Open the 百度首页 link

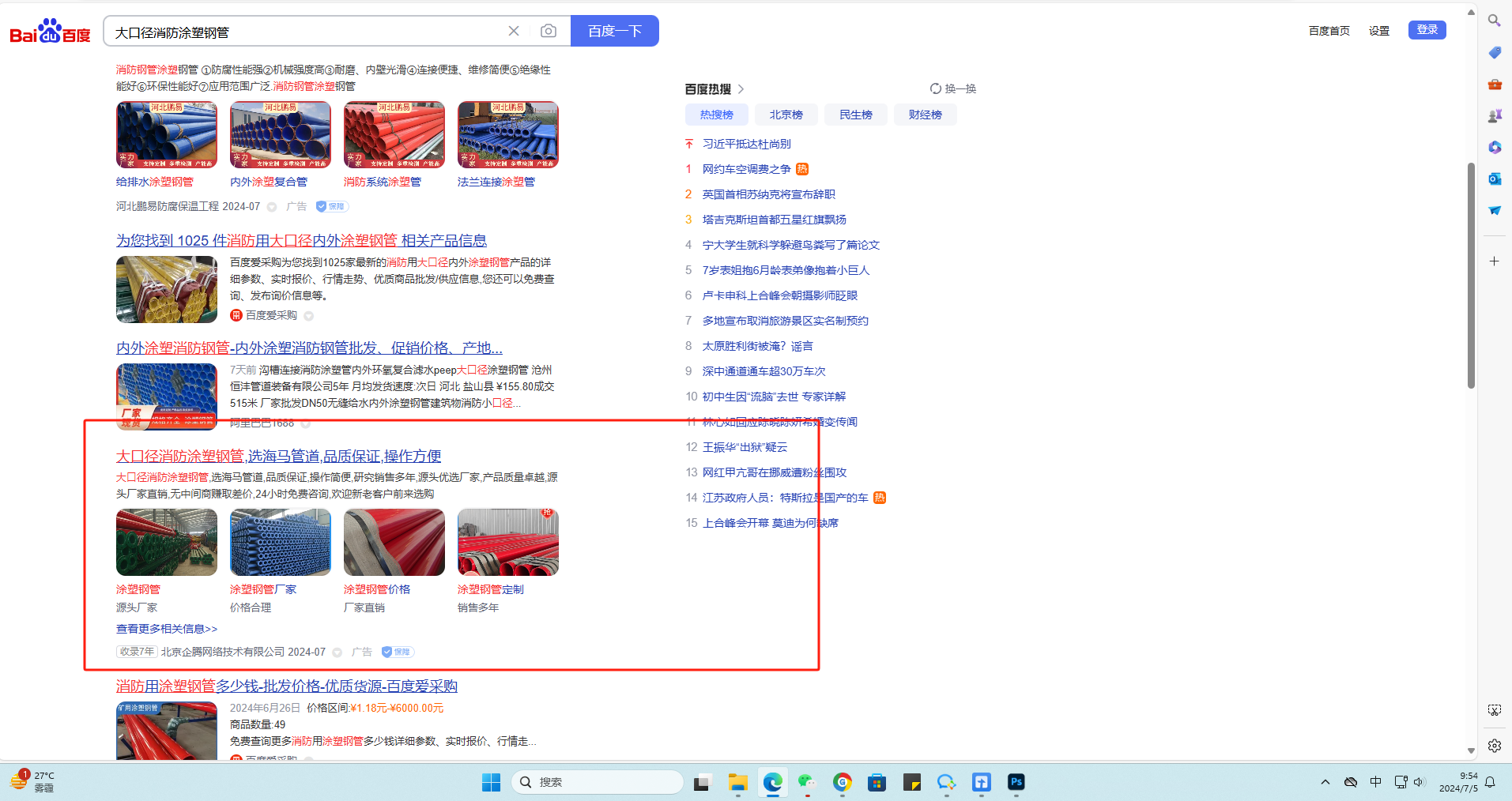point(1329,31)
